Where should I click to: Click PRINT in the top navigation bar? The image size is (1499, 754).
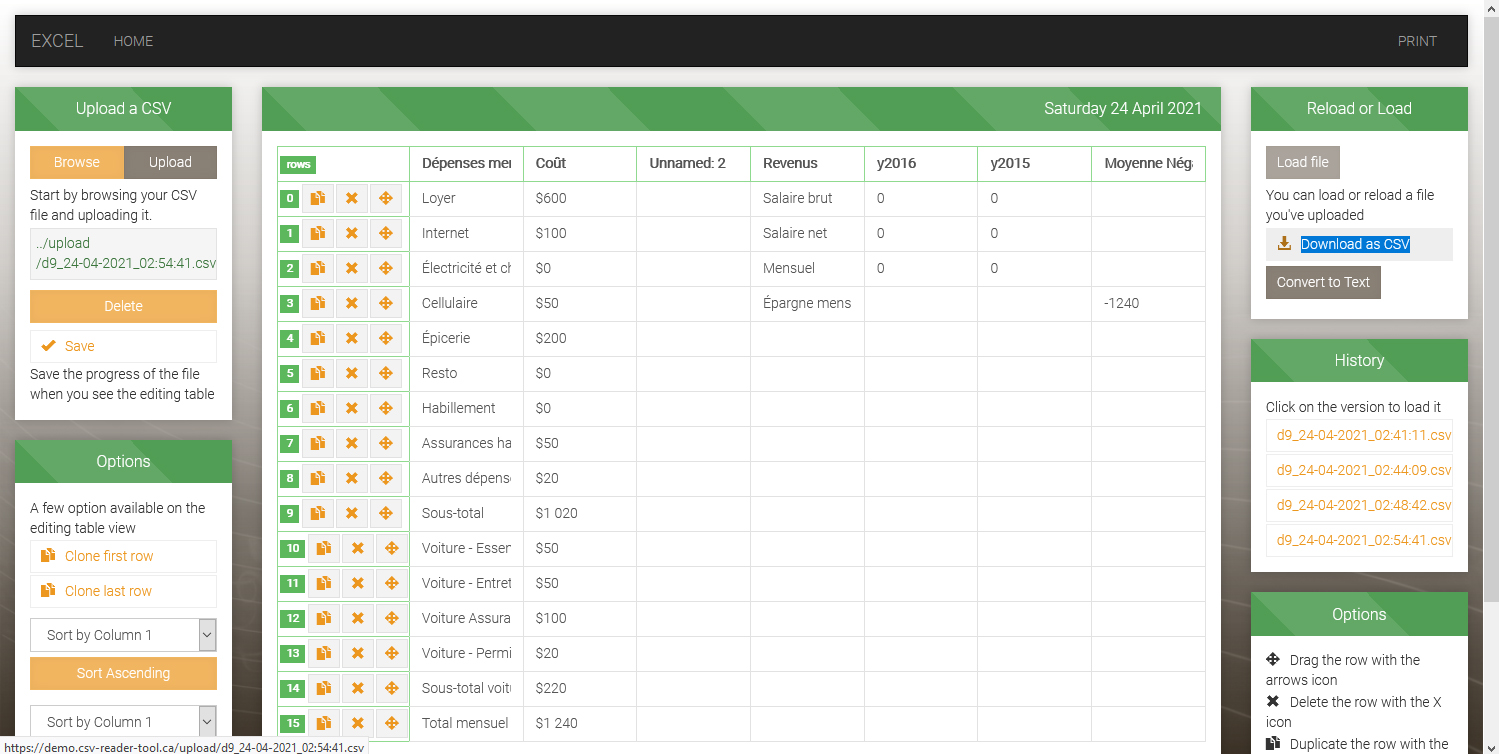click(1417, 41)
